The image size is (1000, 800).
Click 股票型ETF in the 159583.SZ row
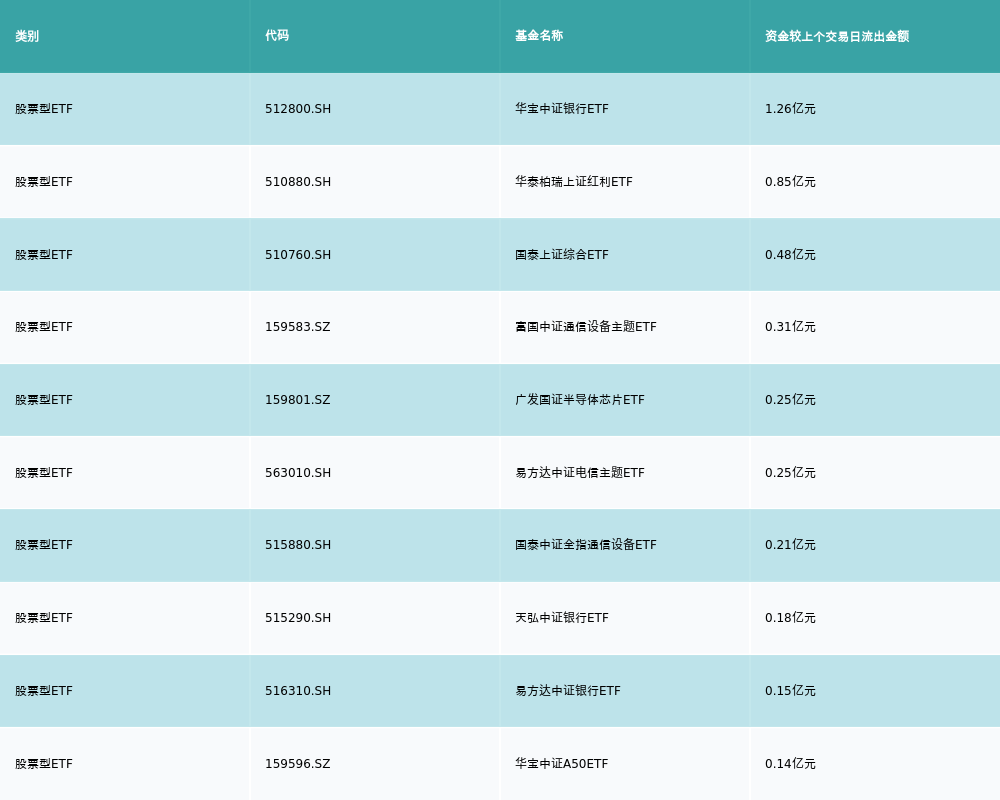click(x=44, y=327)
